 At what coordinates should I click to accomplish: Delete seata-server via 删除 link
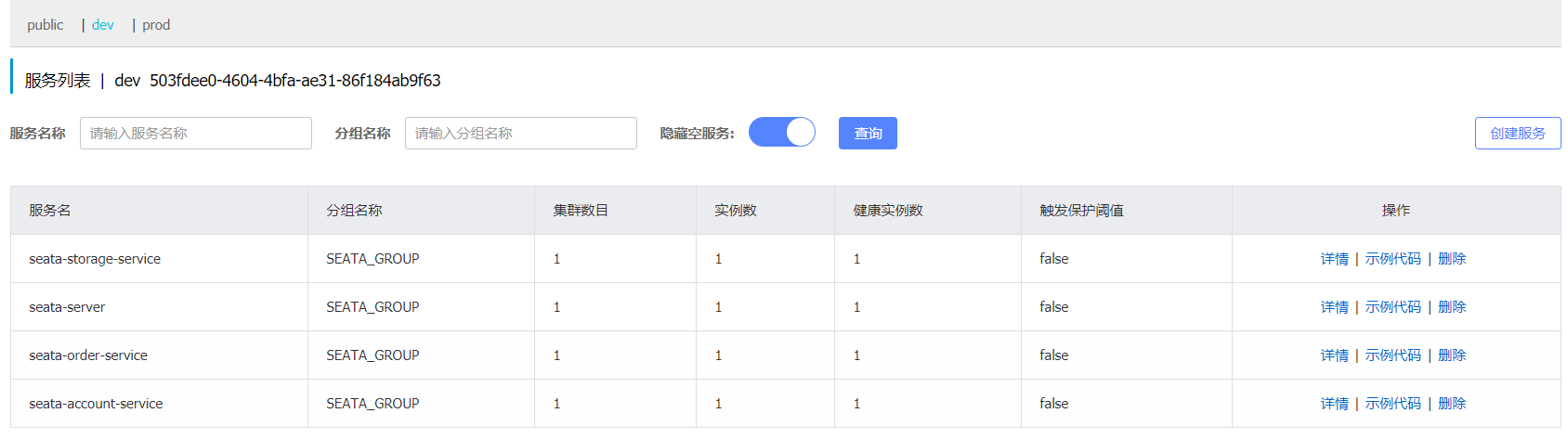point(1452,307)
